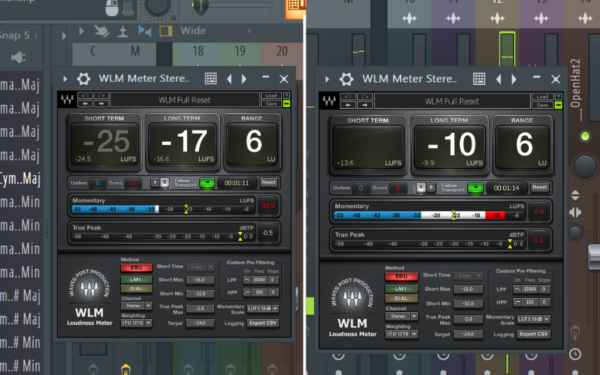Open Channel Stereo dropdown in left WLM meter
The width and height of the screenshot is (600, 375).
click(x=136, y=306)
